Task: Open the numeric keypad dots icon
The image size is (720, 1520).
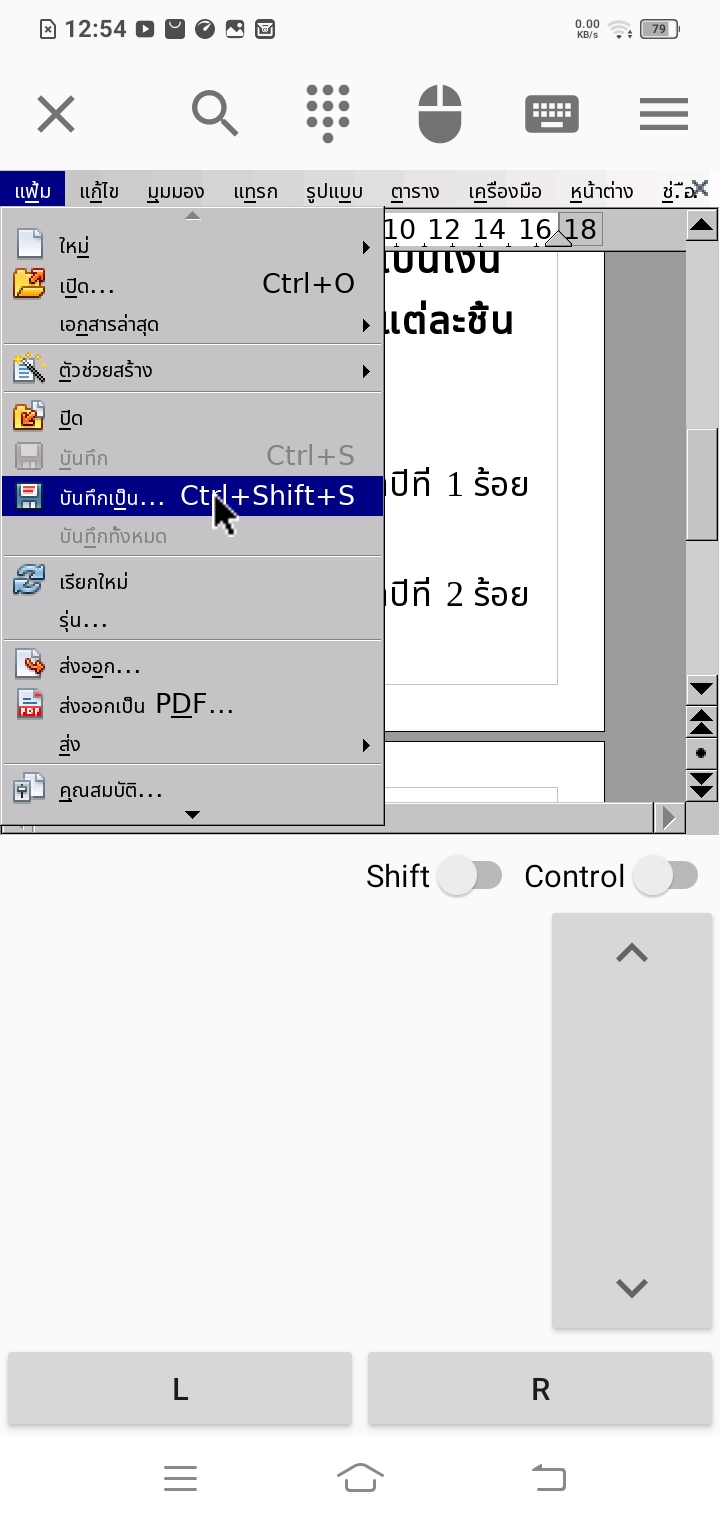Action: (x=328, y=113)
